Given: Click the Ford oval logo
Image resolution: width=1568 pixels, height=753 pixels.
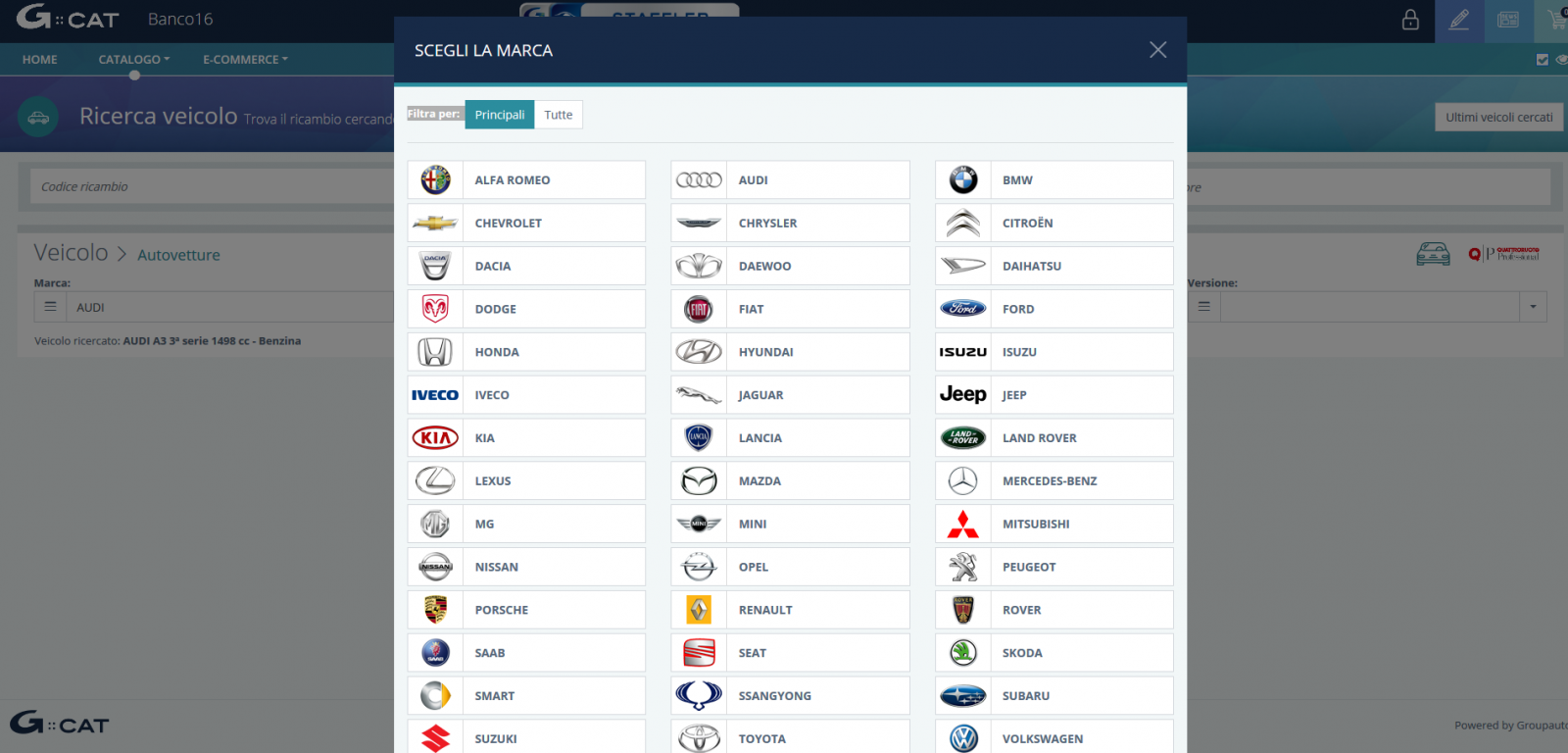Looking at the screenshot, I should (963, 309).
